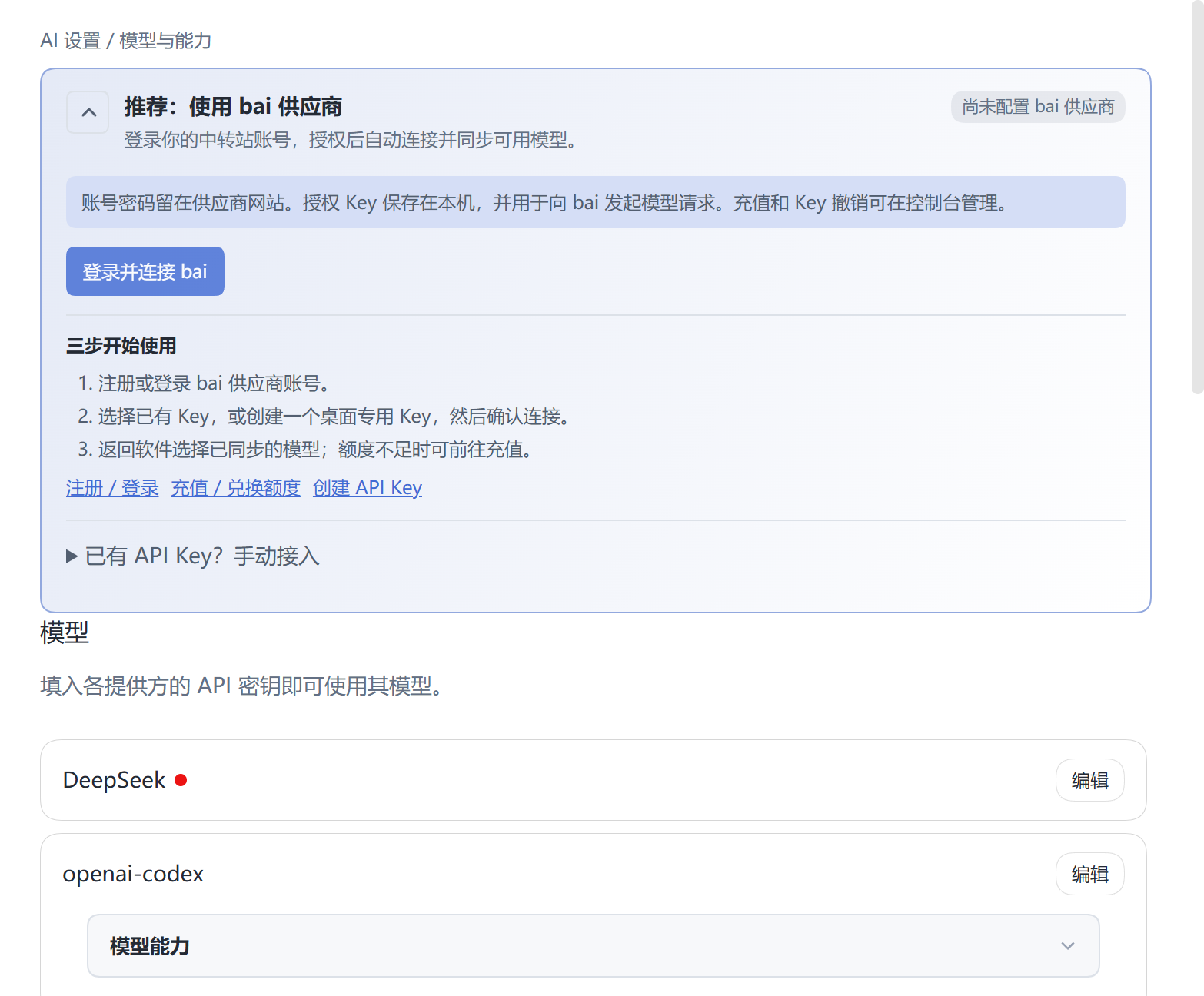Viewport: 1204px width, 996px height.
Task: Edit the DeepSeek provider
Action: point(1089,780)
